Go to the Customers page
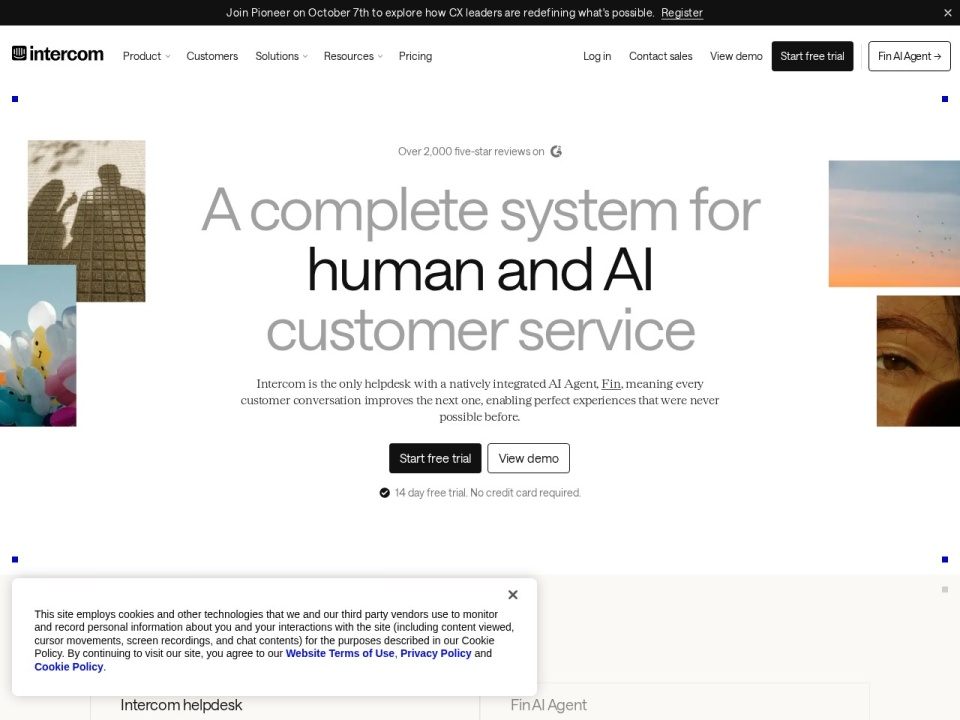Viewport: 960px width, 720px height. click(212, 56)
